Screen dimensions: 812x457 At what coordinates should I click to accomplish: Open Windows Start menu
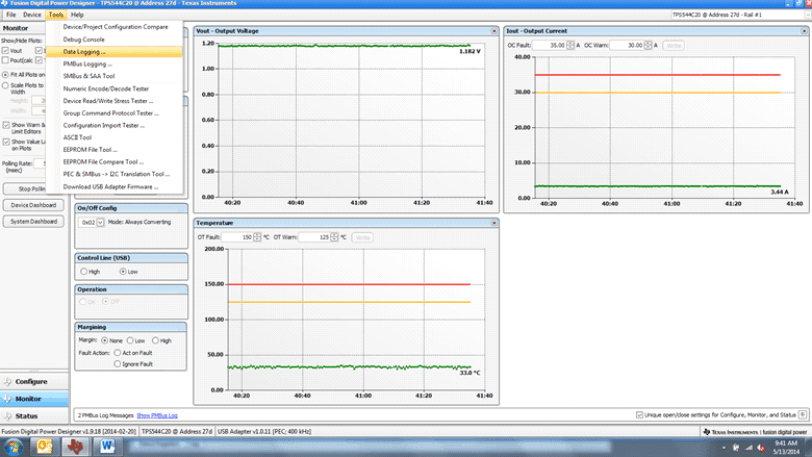point(13,446)
